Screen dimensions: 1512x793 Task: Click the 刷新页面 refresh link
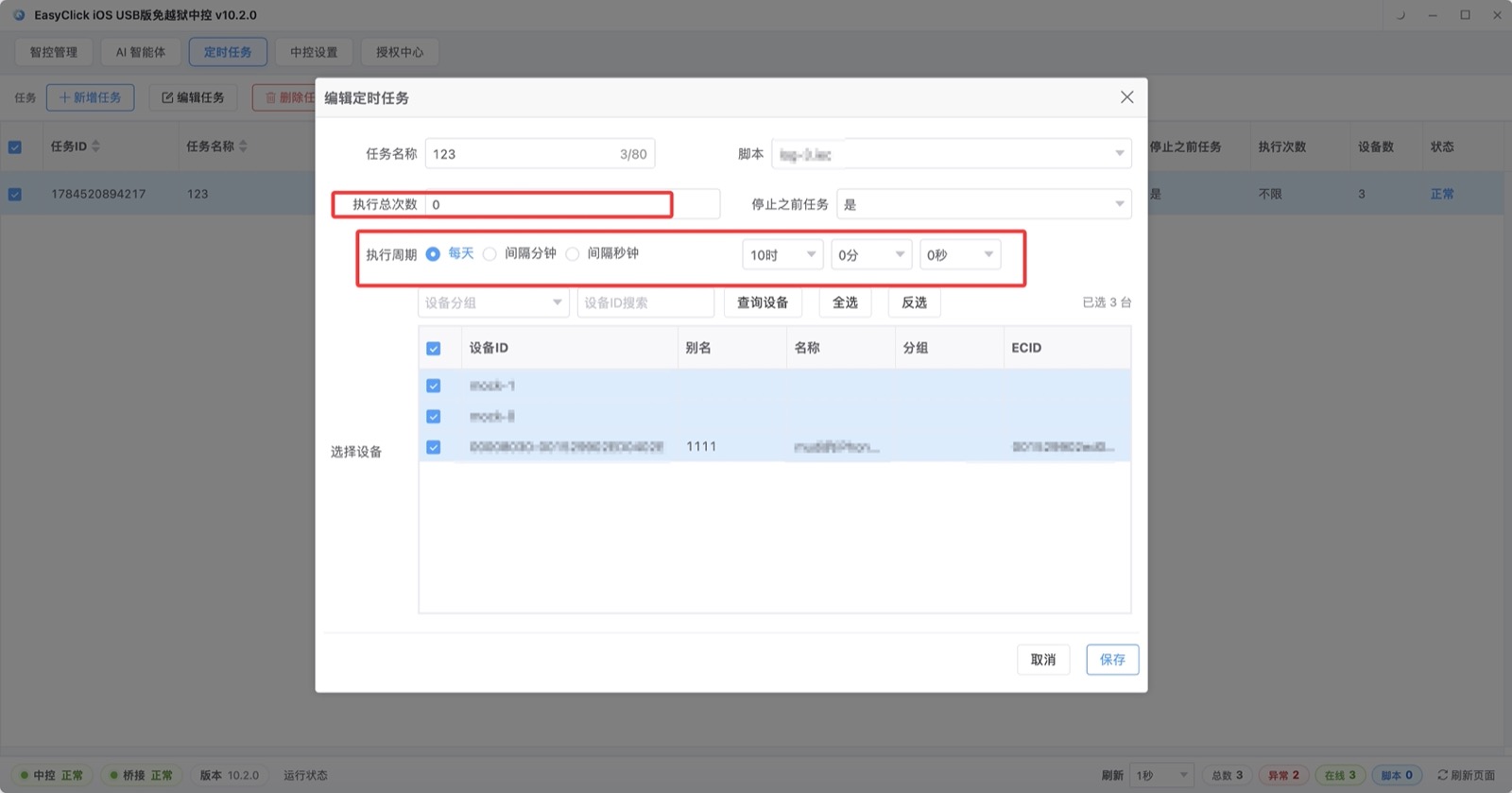(x=1467, y=775)
